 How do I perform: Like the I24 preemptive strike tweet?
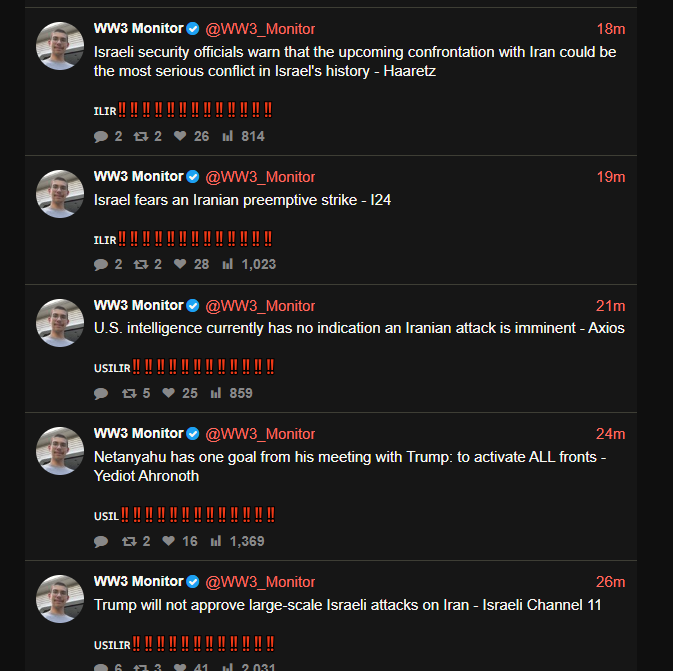tap(180, 264)
